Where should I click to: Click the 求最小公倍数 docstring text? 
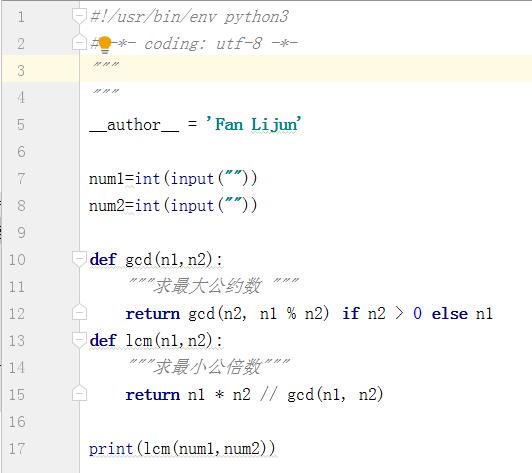coord(208,367)
